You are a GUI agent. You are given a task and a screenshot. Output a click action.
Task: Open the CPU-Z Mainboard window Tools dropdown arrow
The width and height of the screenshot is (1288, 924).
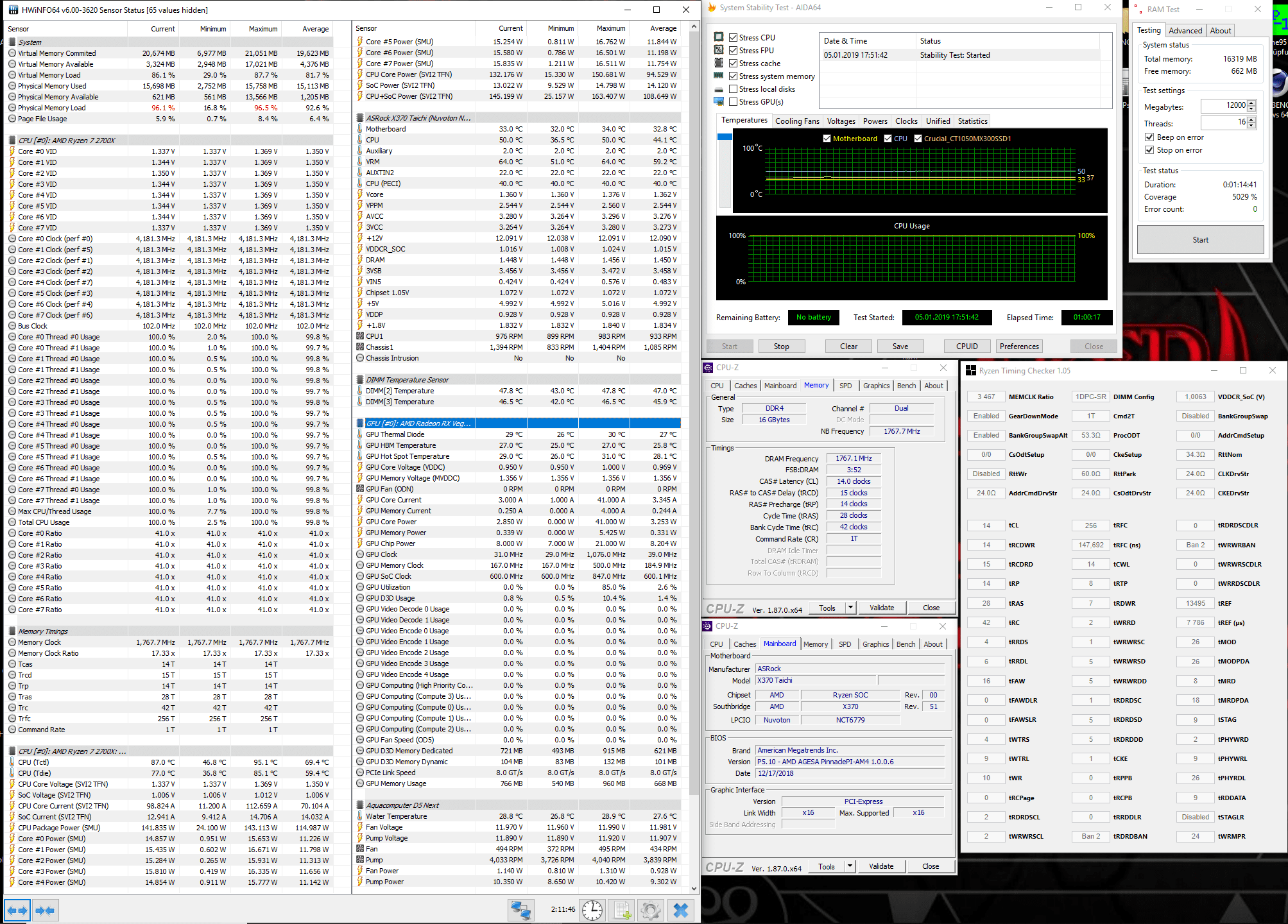(850, 866)
